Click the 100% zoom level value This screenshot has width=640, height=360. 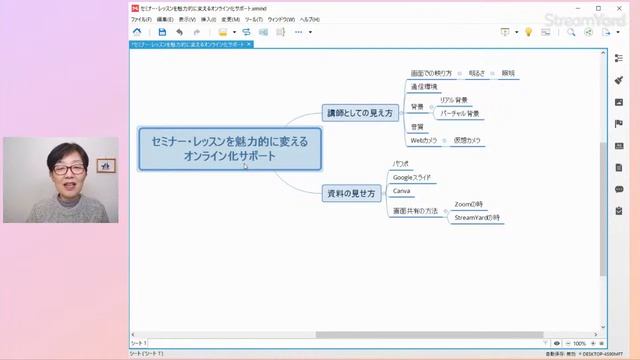point(579,344)
